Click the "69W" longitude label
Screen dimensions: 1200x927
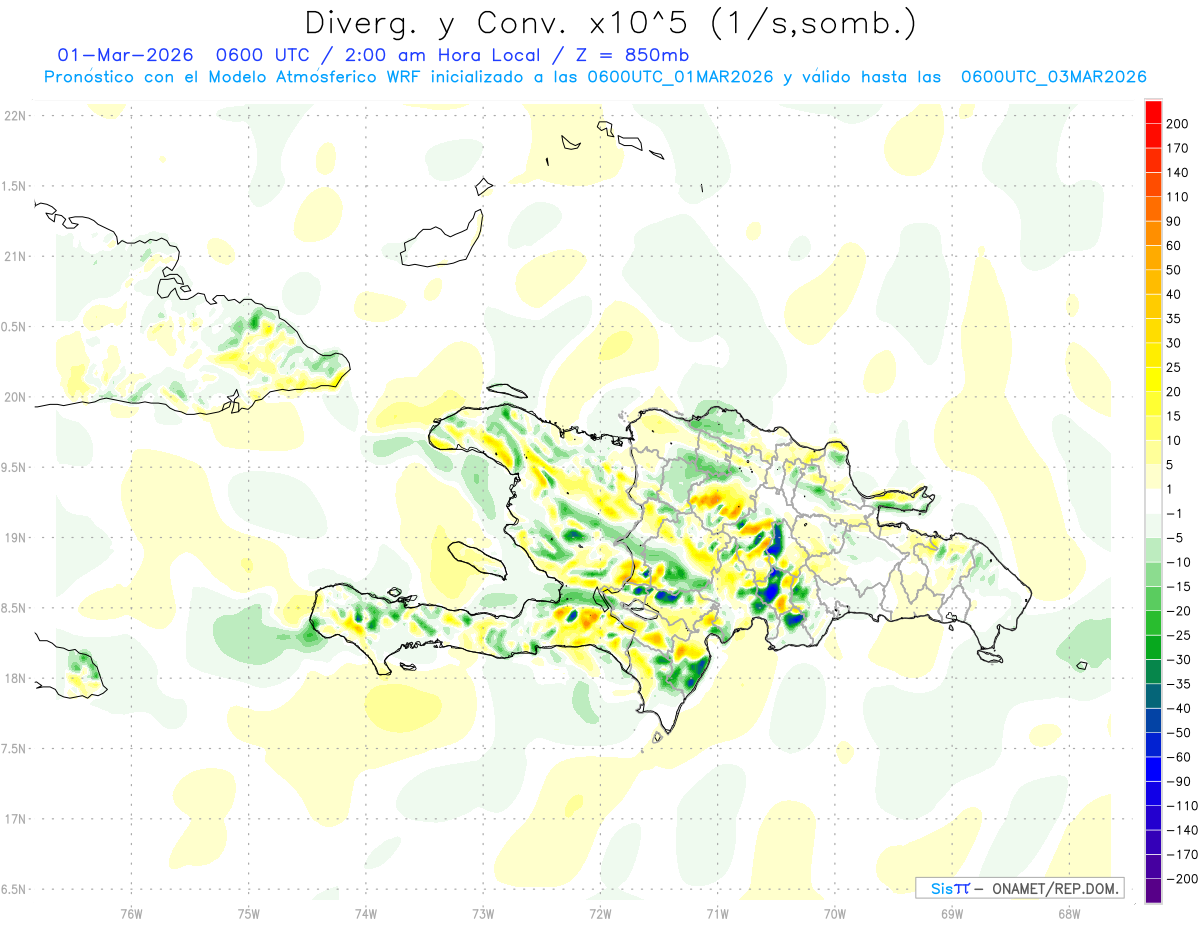(x=951, y=913)
